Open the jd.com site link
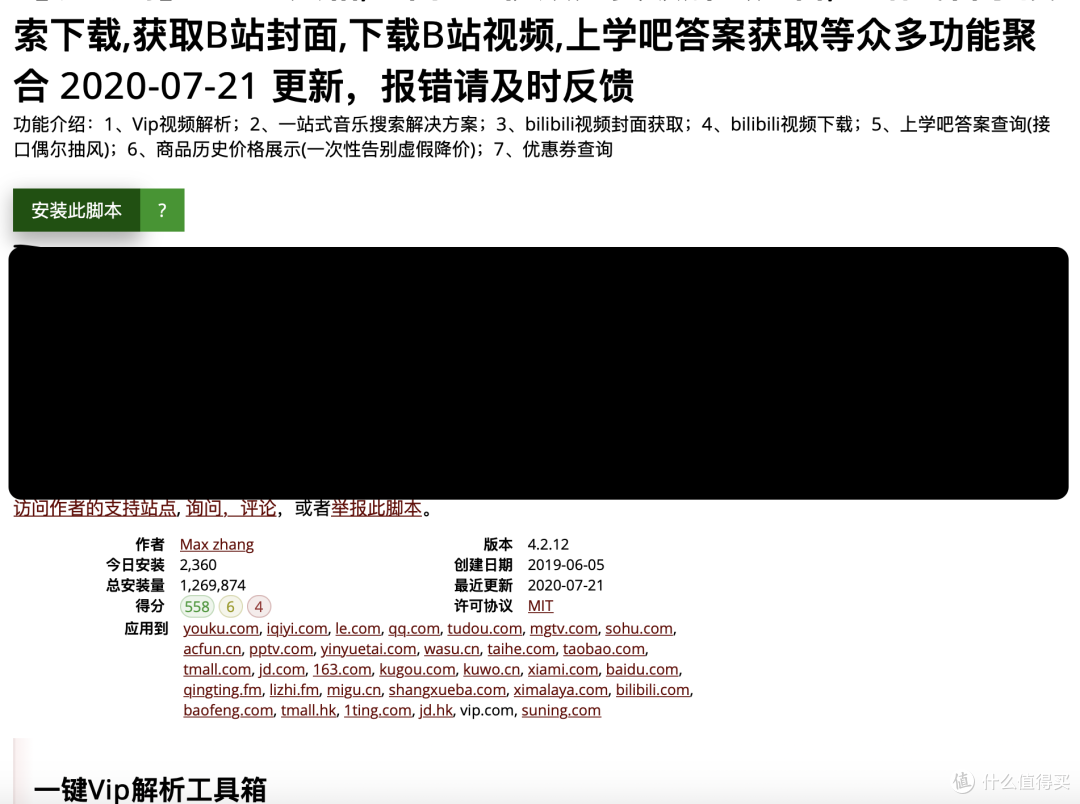This screenshot has width=1080, height=804. coord(282,670)
